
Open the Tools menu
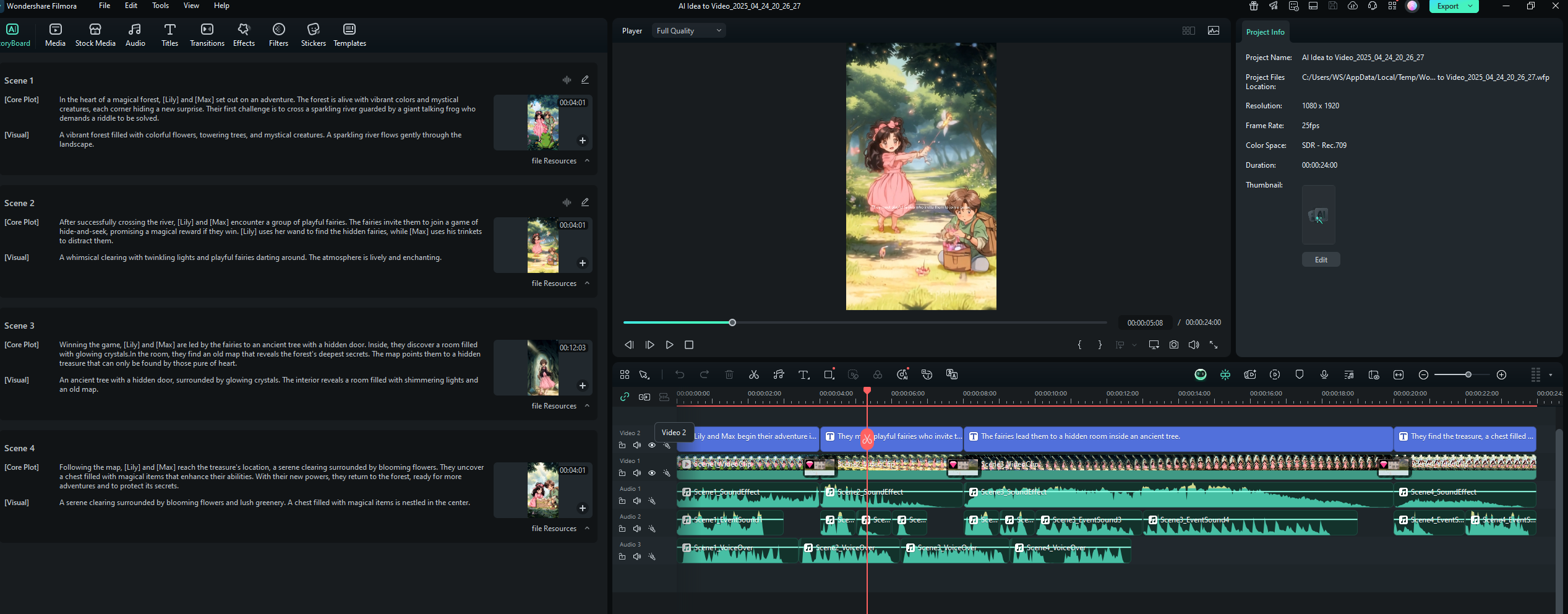pyautogui.click(x=160, y=6)
